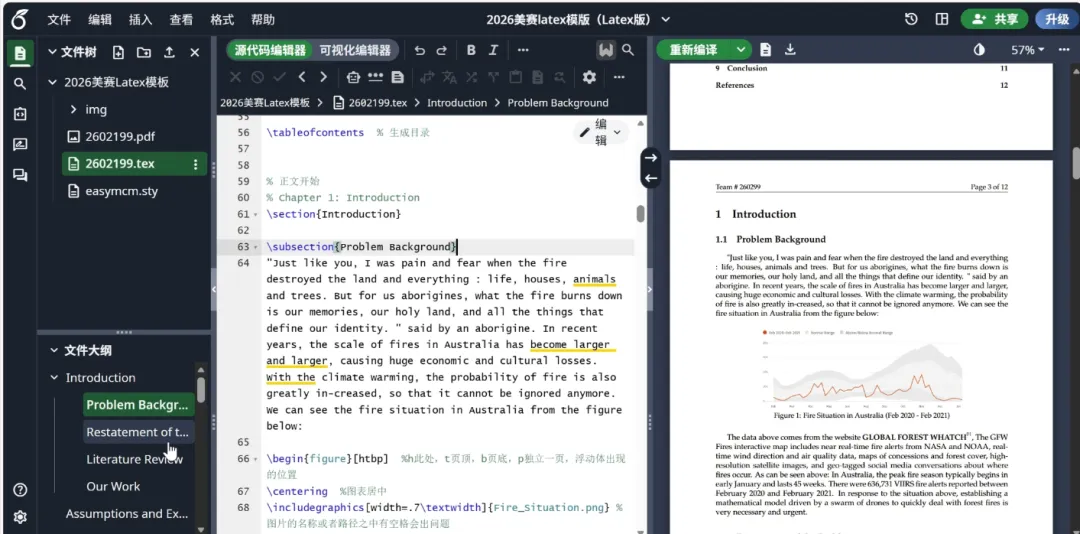View compile logs document icon
The width and height of the screenshot is (1080, 534).
765,50
